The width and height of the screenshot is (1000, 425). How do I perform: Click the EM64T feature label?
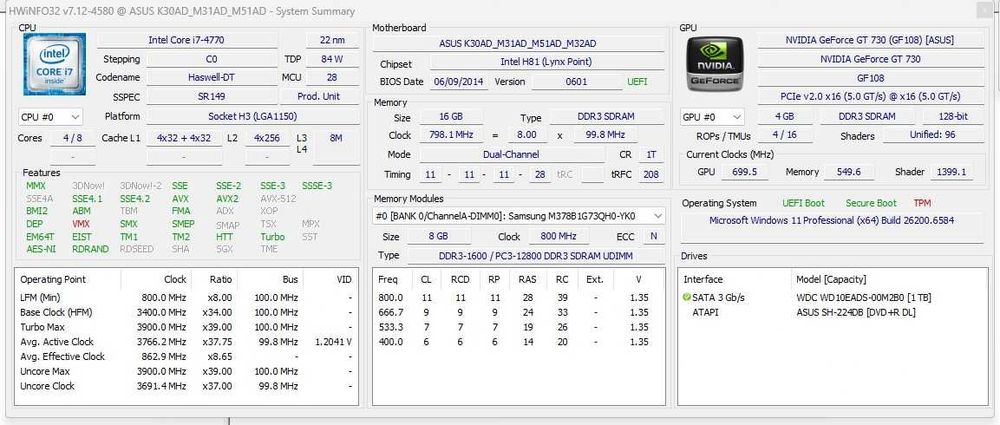point(40,237)
